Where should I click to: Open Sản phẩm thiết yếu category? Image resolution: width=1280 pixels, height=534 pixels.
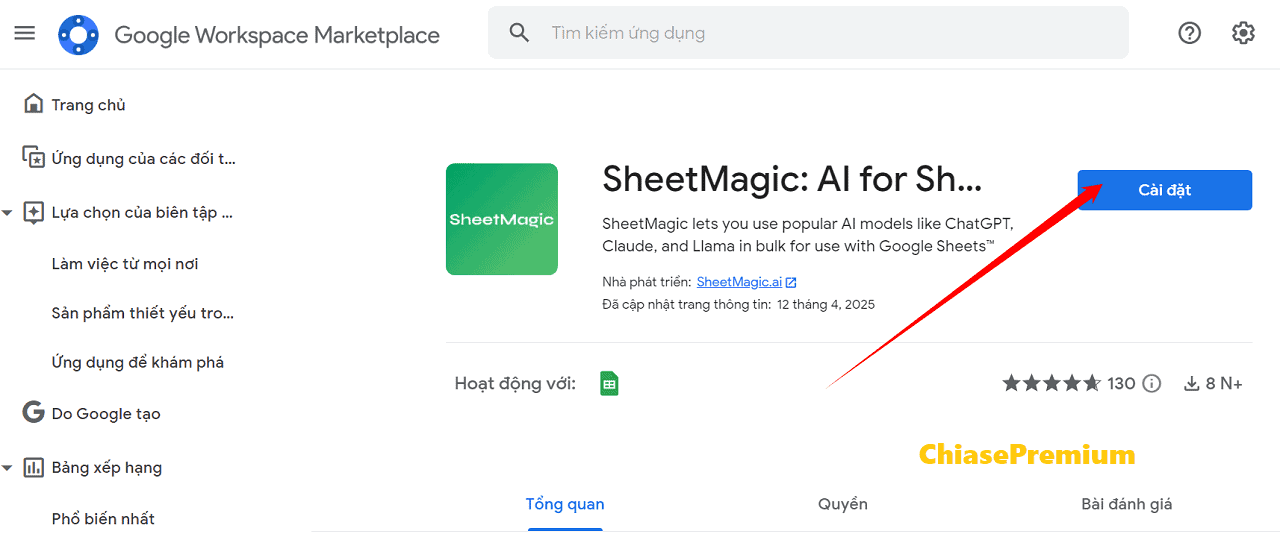tap(143, 313)
